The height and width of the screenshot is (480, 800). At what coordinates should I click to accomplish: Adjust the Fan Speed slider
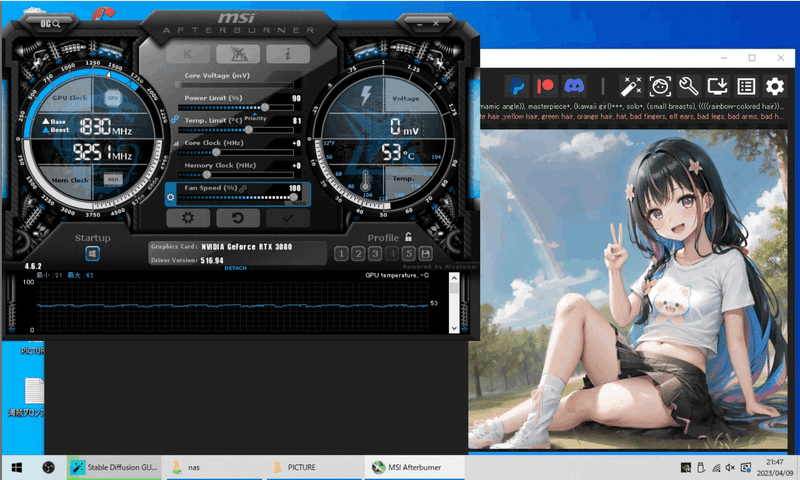tap(236, 197)
